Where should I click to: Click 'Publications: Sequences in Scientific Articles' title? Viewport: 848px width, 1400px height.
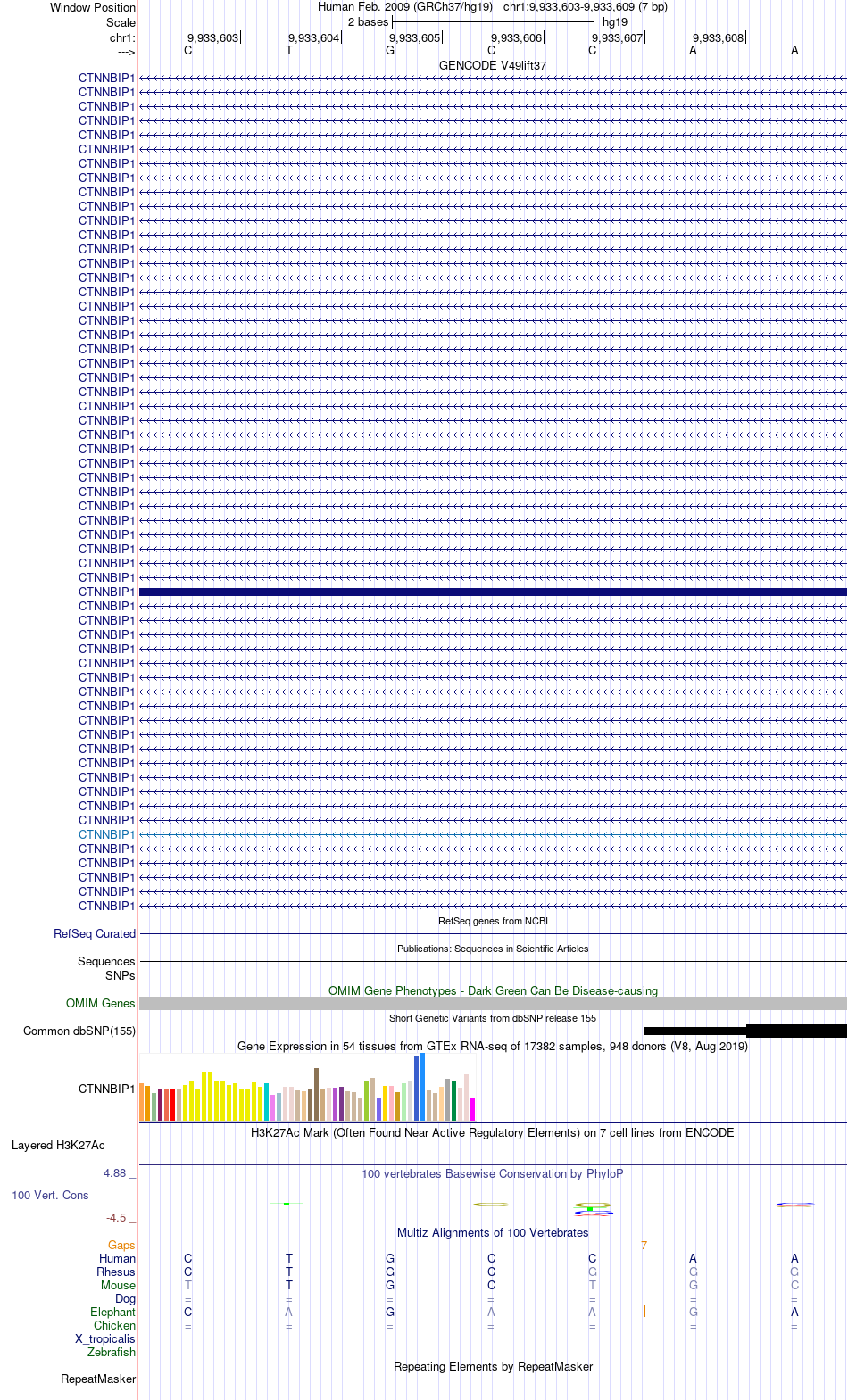[x=493, y=949]
